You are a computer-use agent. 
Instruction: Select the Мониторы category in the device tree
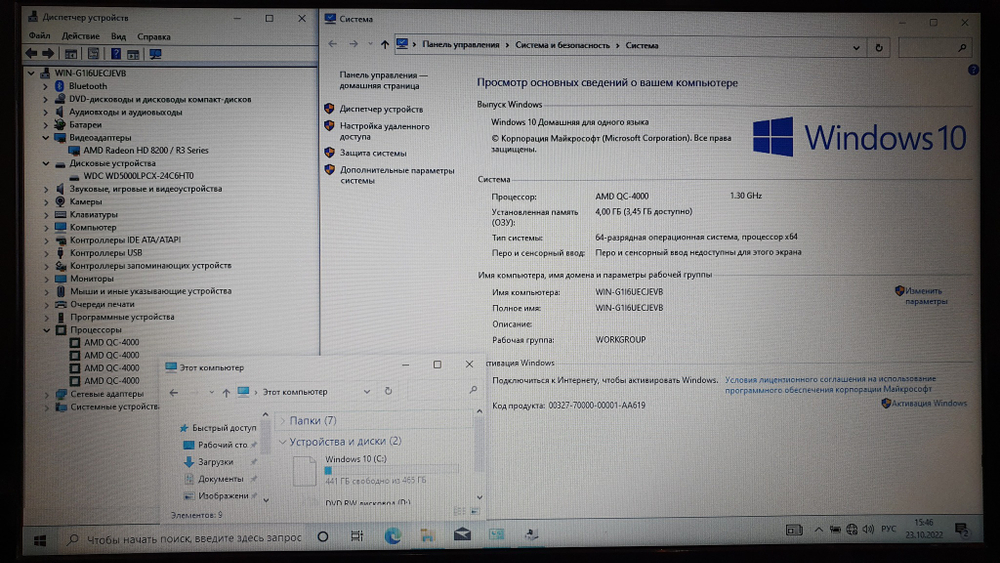tap(92, 279)
